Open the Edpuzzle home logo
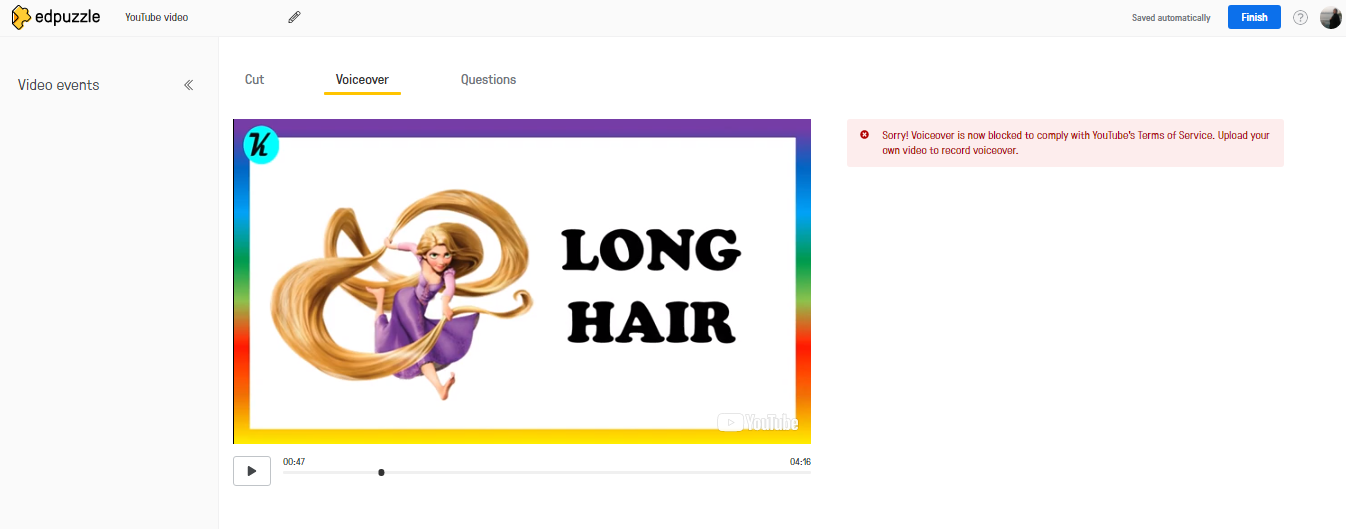The width and height of the screenshot is (1346, 529). [56, 17]
